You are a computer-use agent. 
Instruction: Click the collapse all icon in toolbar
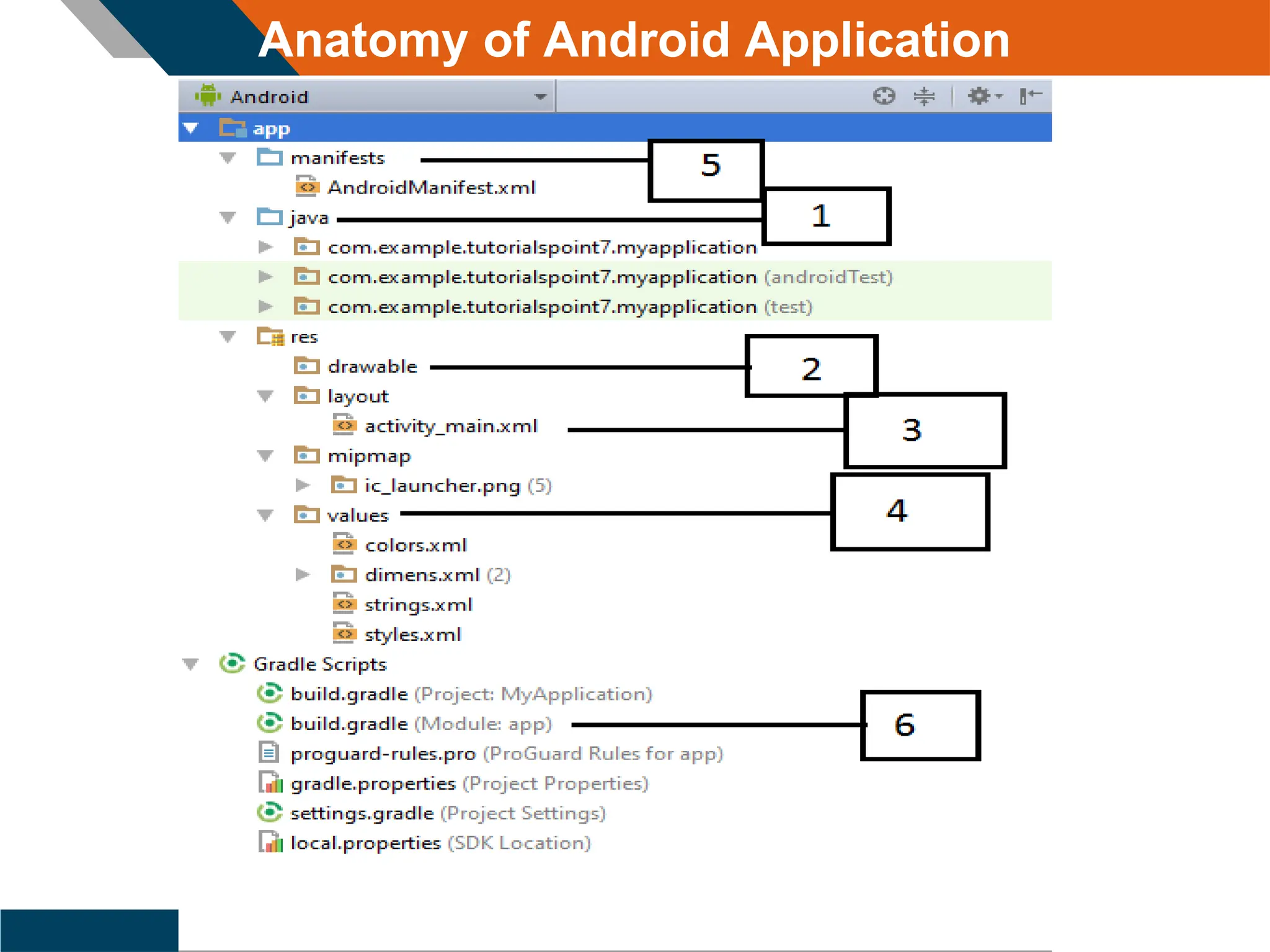tap(923, 96)
